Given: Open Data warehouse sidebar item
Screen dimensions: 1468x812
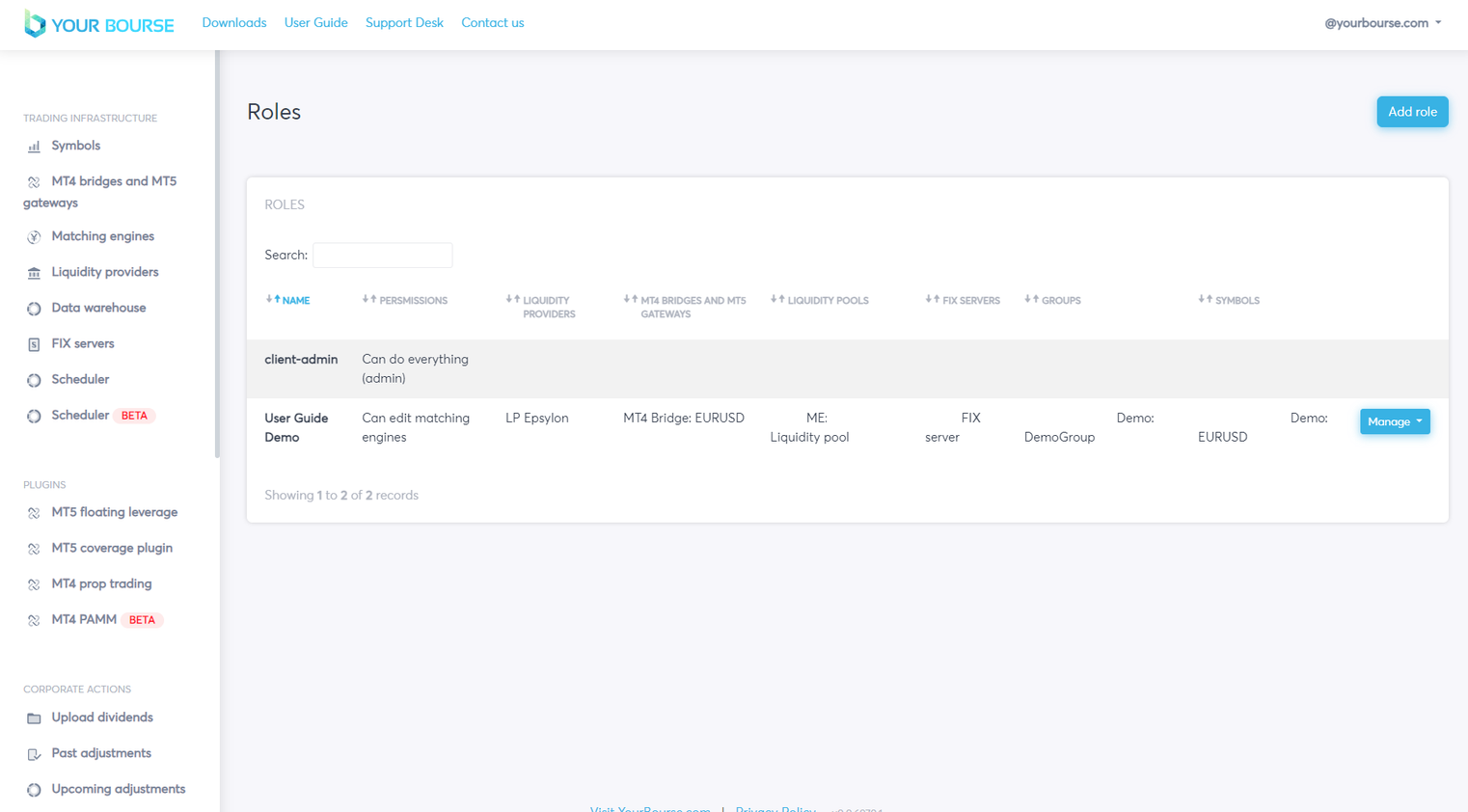Looking at the screenshot, I should coord(99,308).
